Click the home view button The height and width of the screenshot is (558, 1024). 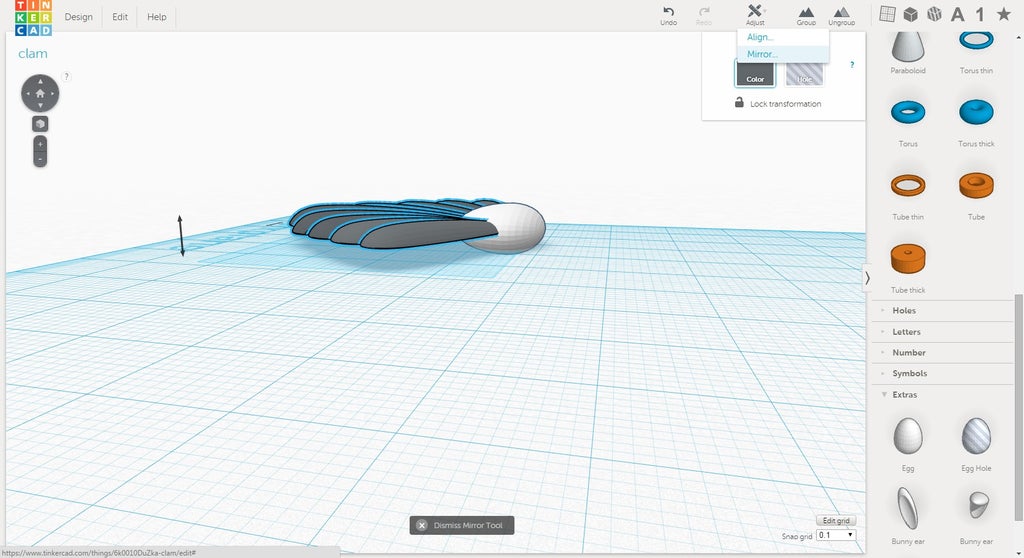point(40,93)
